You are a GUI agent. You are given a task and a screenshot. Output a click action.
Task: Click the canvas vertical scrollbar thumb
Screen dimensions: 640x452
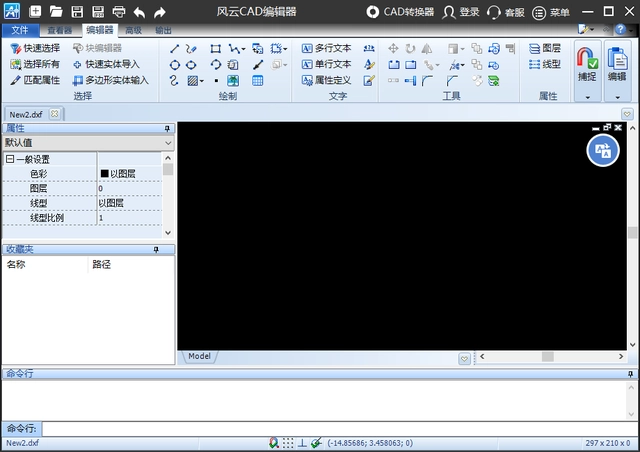point(633,233)
